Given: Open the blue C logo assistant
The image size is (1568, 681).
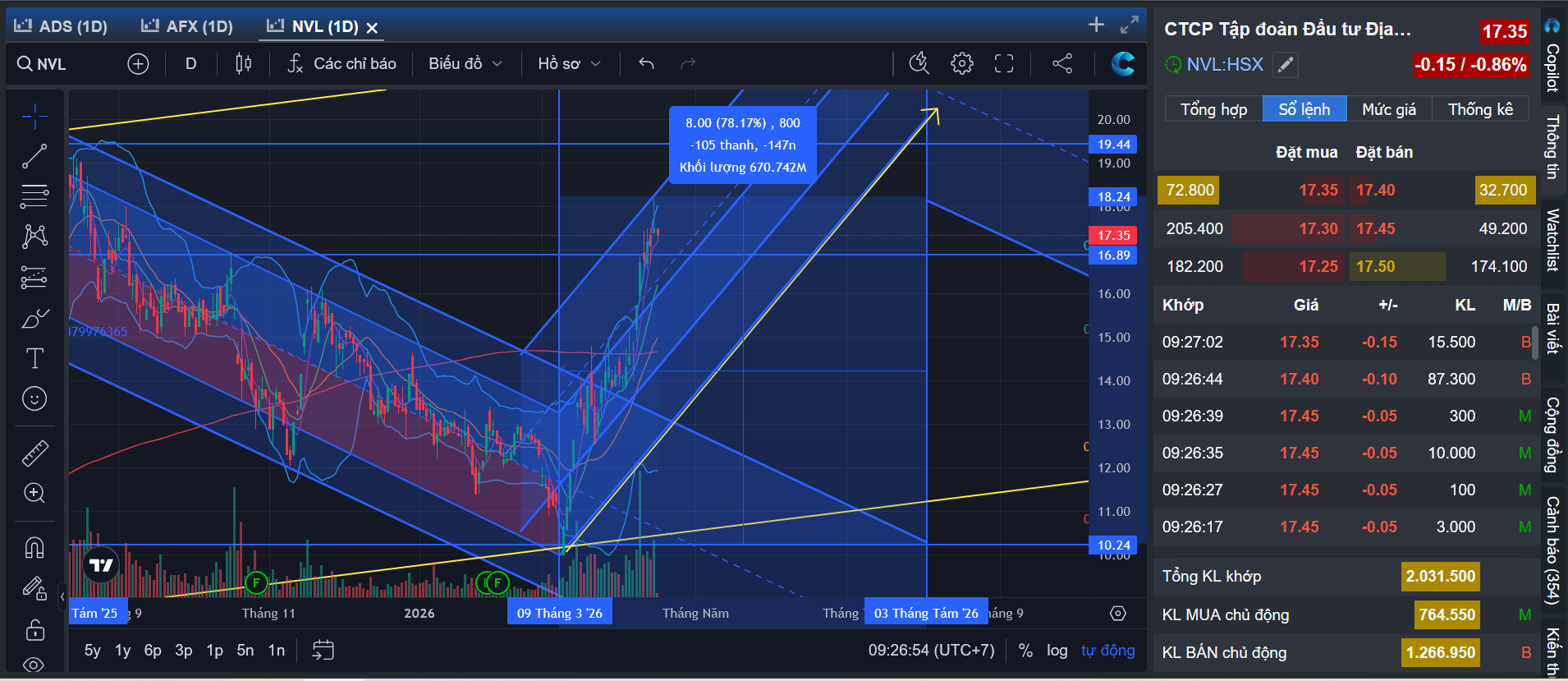Looking at the screenshot, I should pos(1122,63).
